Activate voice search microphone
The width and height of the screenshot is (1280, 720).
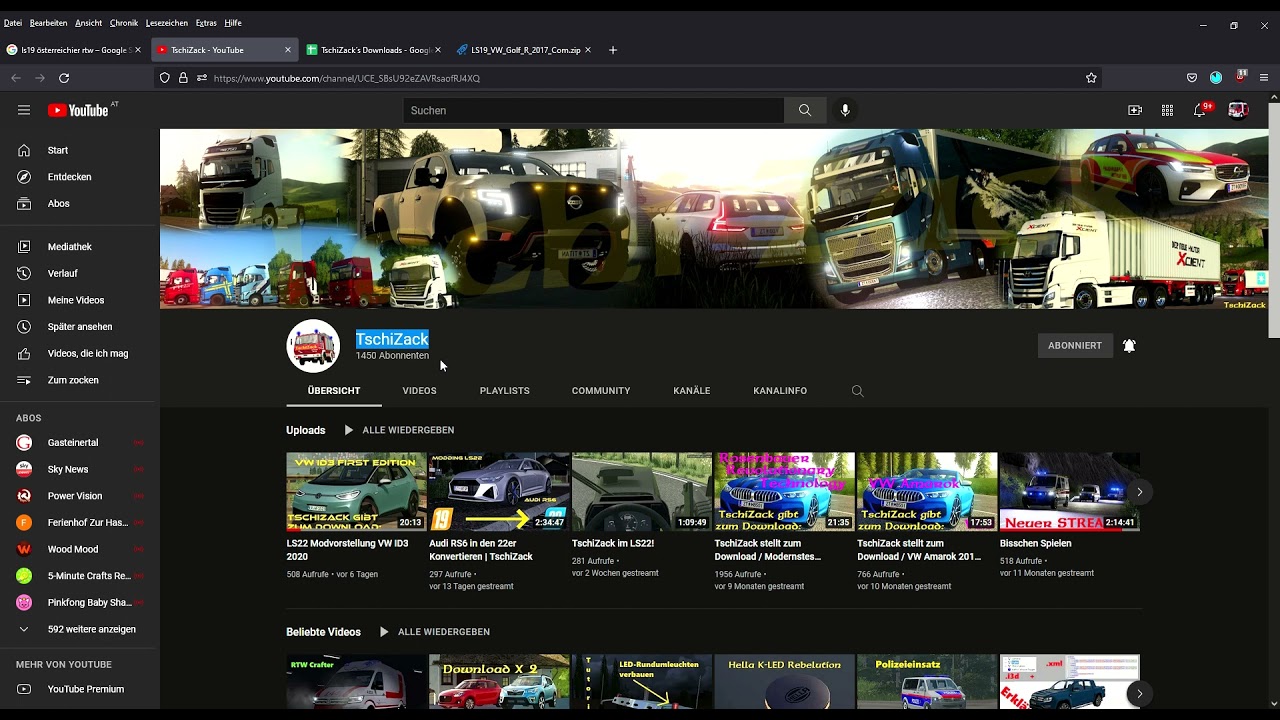point(845,110)
